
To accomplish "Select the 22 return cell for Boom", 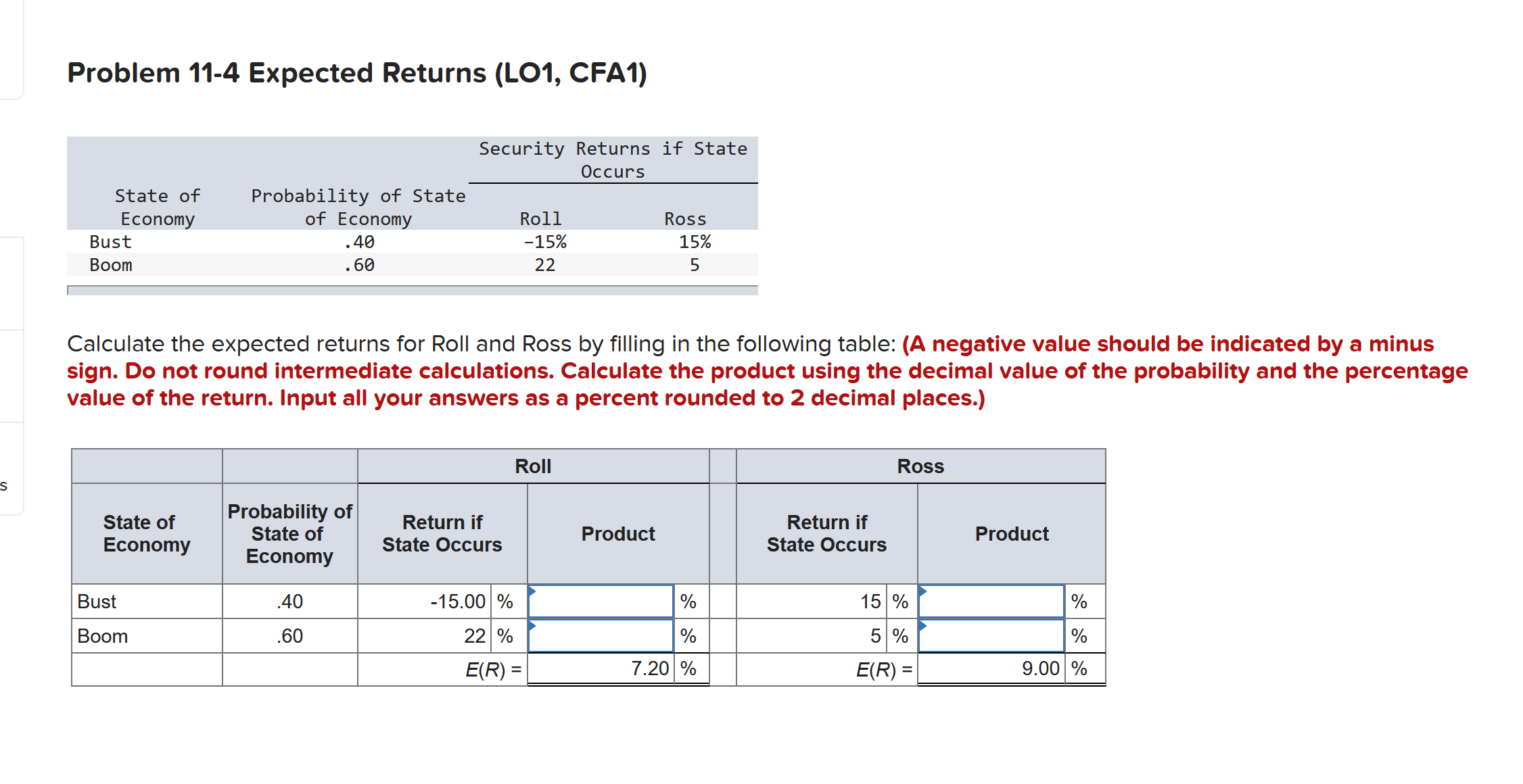I will point(473,635).
